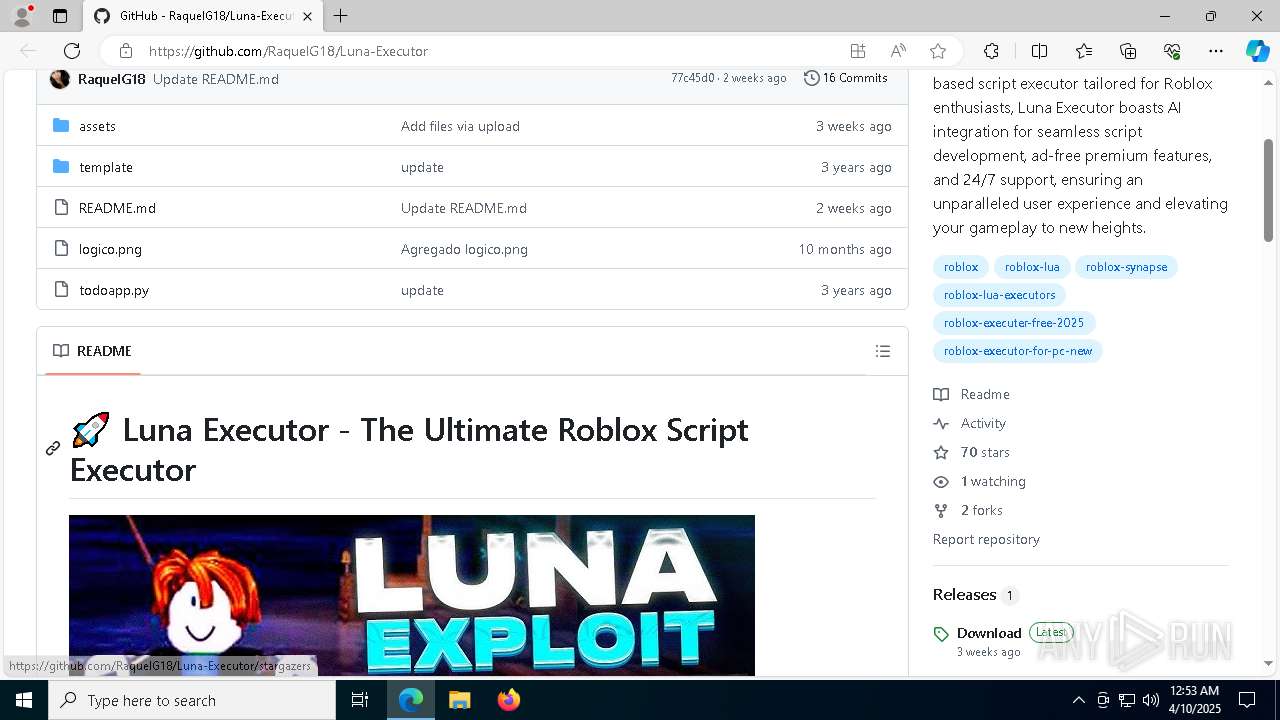Add this page to favorites
The image size is (1280, 720).
[938, 51]
